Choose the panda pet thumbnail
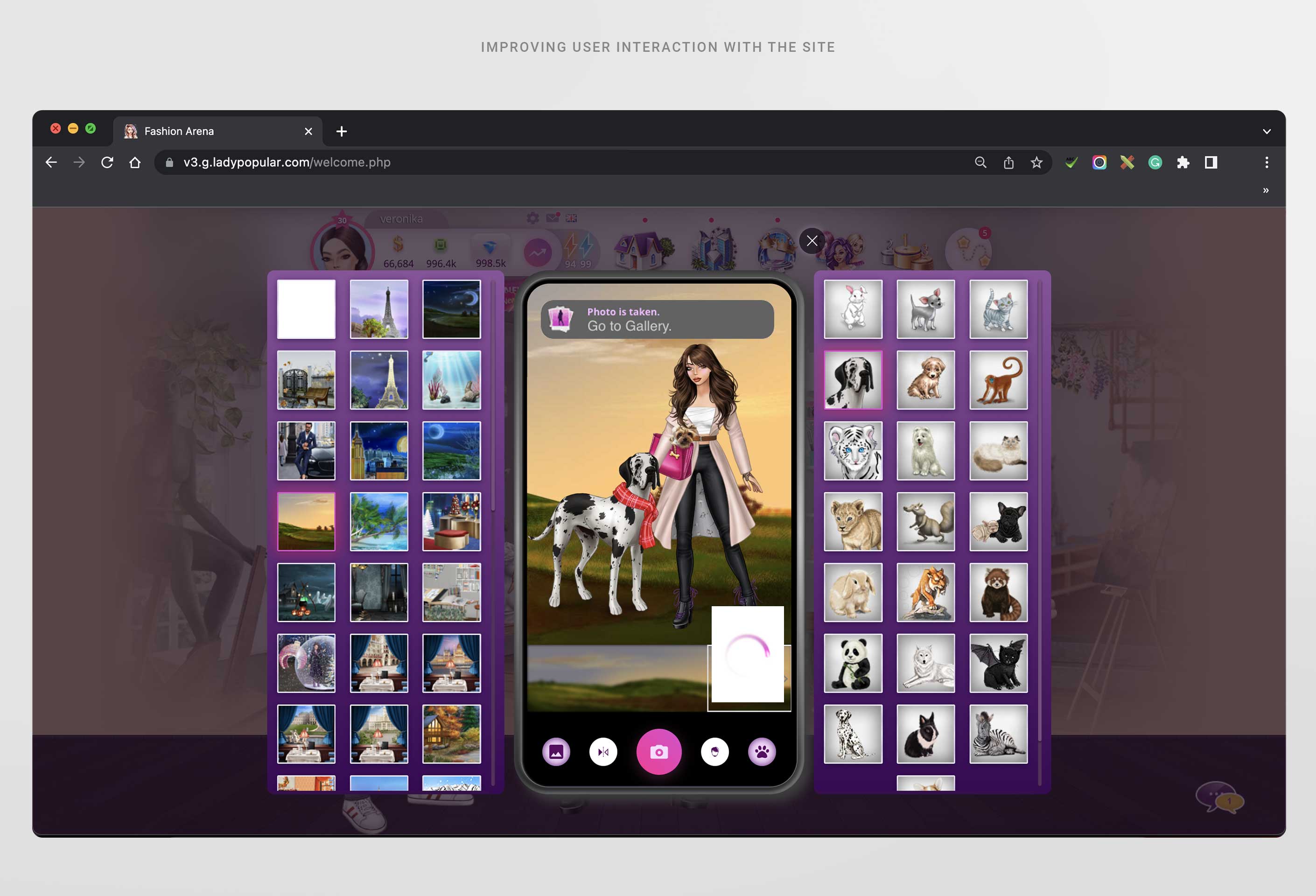Image resolution: width=1316 pixels, height=896 pixels. [853, 663]
